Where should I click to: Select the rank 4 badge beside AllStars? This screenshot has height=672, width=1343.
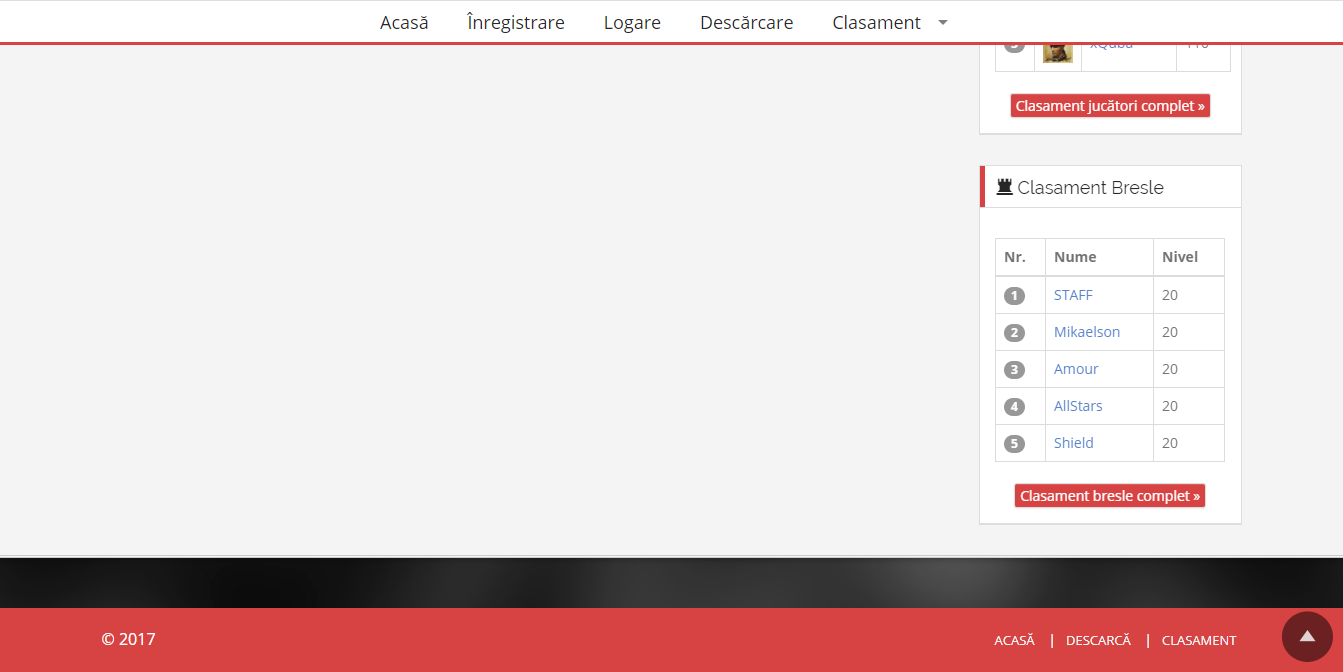pos(1014,407)
